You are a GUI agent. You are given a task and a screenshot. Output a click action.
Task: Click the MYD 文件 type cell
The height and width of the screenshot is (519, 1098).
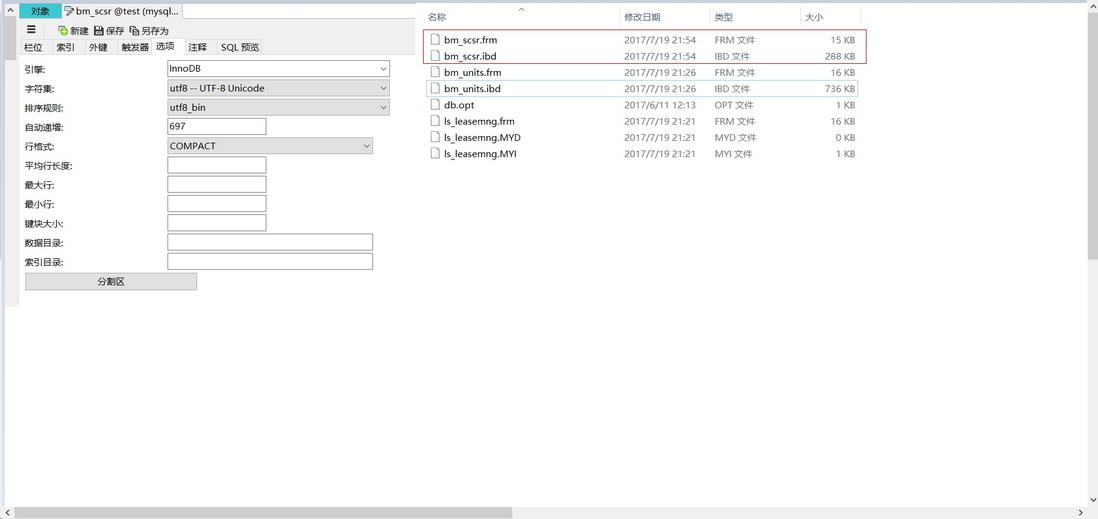coord(735,137)
